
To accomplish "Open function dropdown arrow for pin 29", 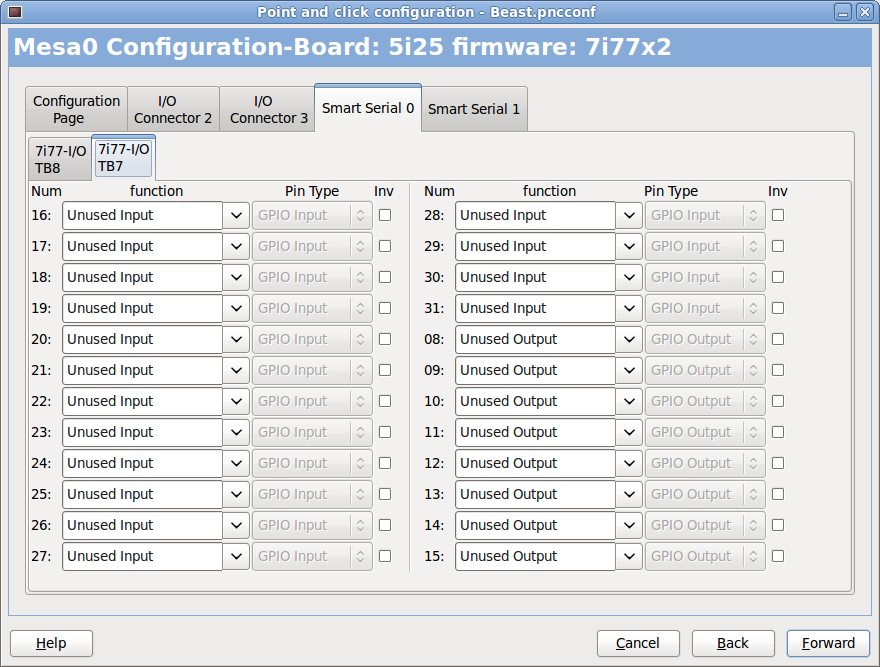I will click(629, 246).
